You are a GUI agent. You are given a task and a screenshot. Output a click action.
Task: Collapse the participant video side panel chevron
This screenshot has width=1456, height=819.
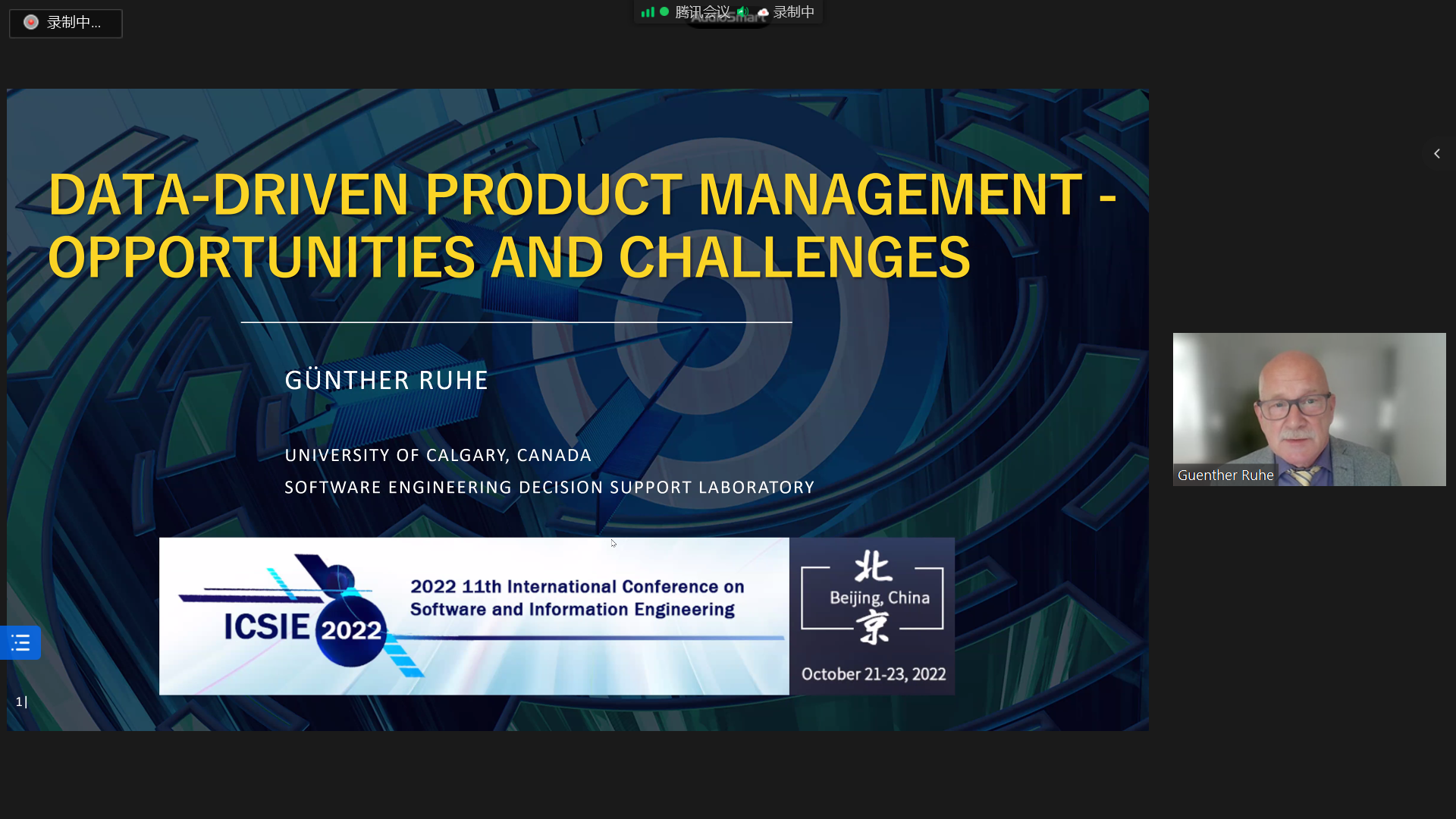click(1436, 154)
